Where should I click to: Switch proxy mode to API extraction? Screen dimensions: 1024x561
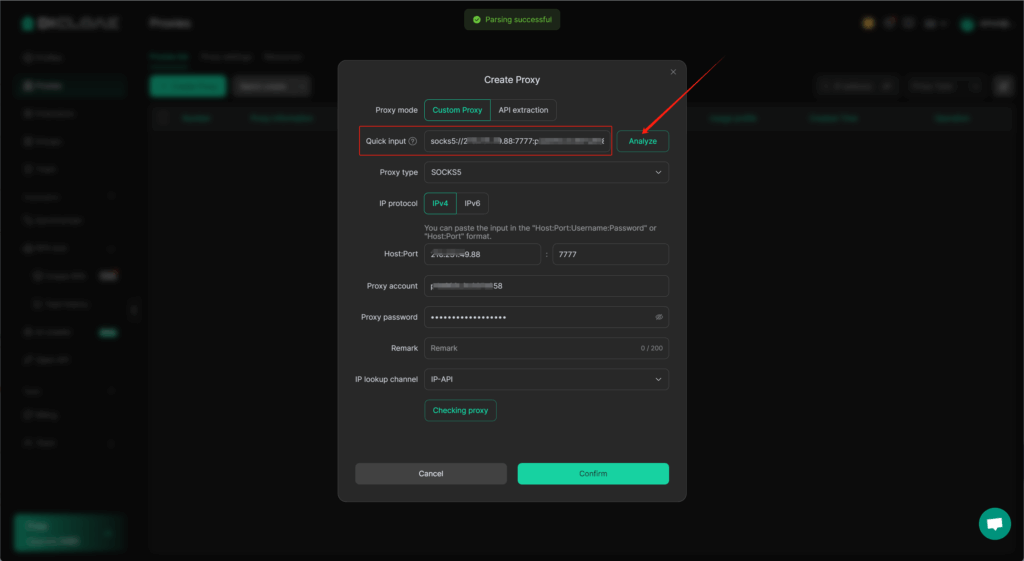point(523,110)
